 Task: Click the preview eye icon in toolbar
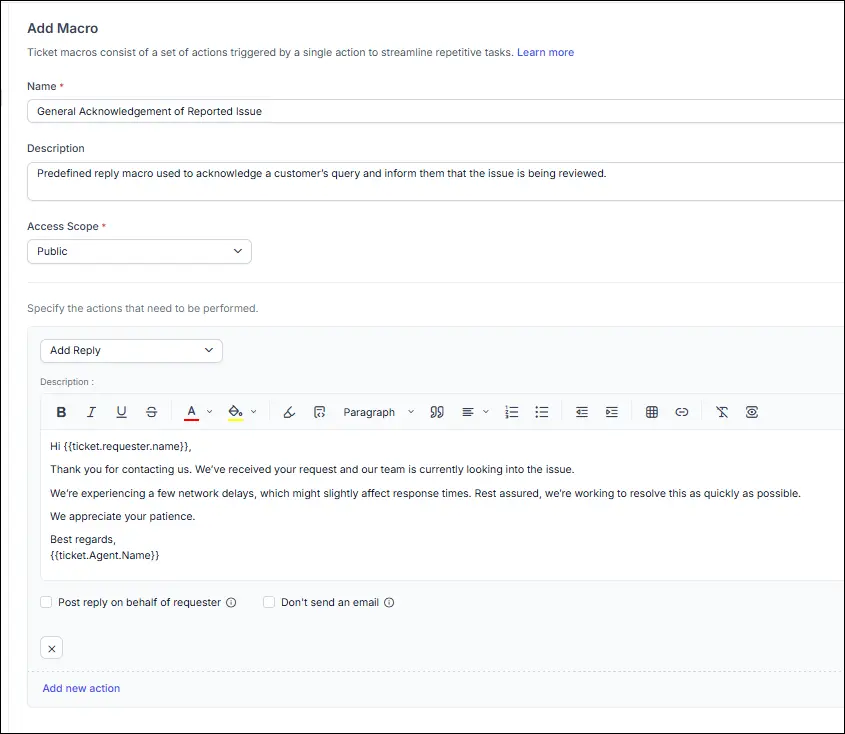752,412
